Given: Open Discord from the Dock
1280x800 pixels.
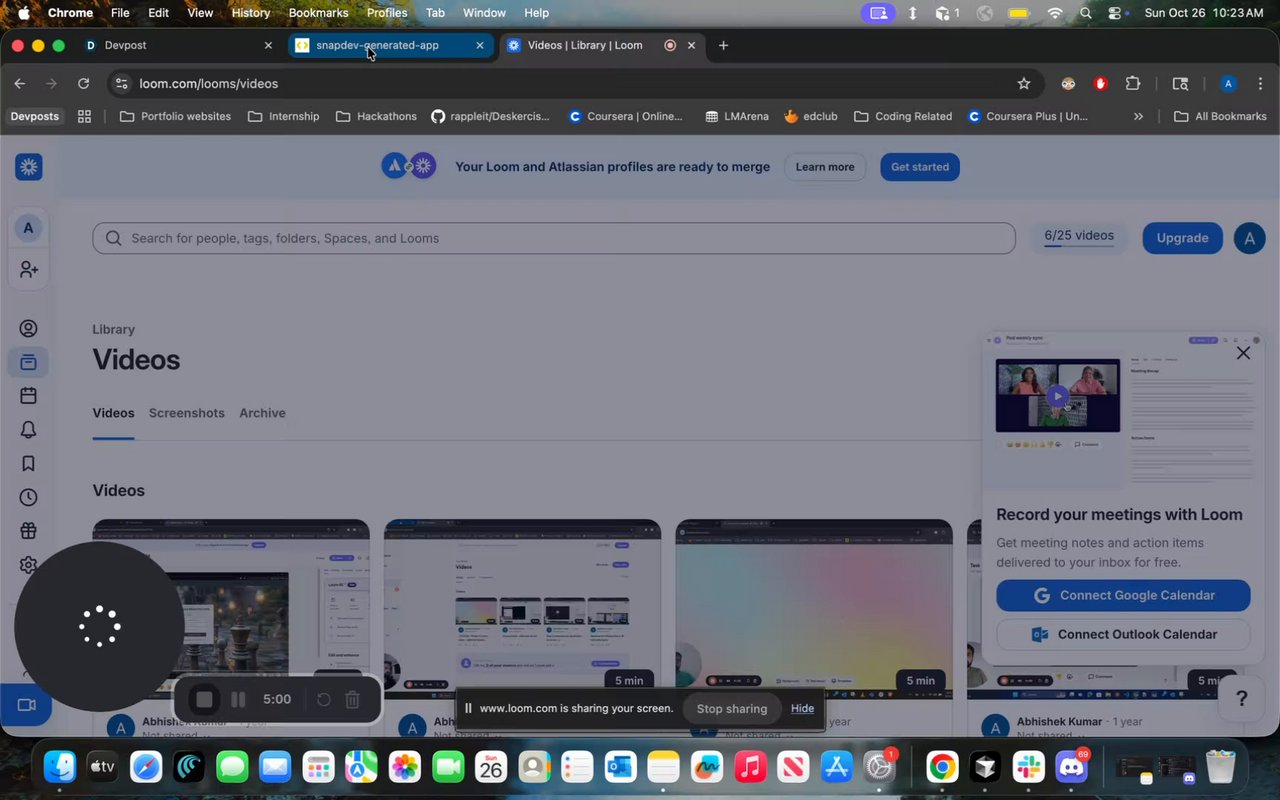Looking at the screenshot, I should tap(1072, 767).
